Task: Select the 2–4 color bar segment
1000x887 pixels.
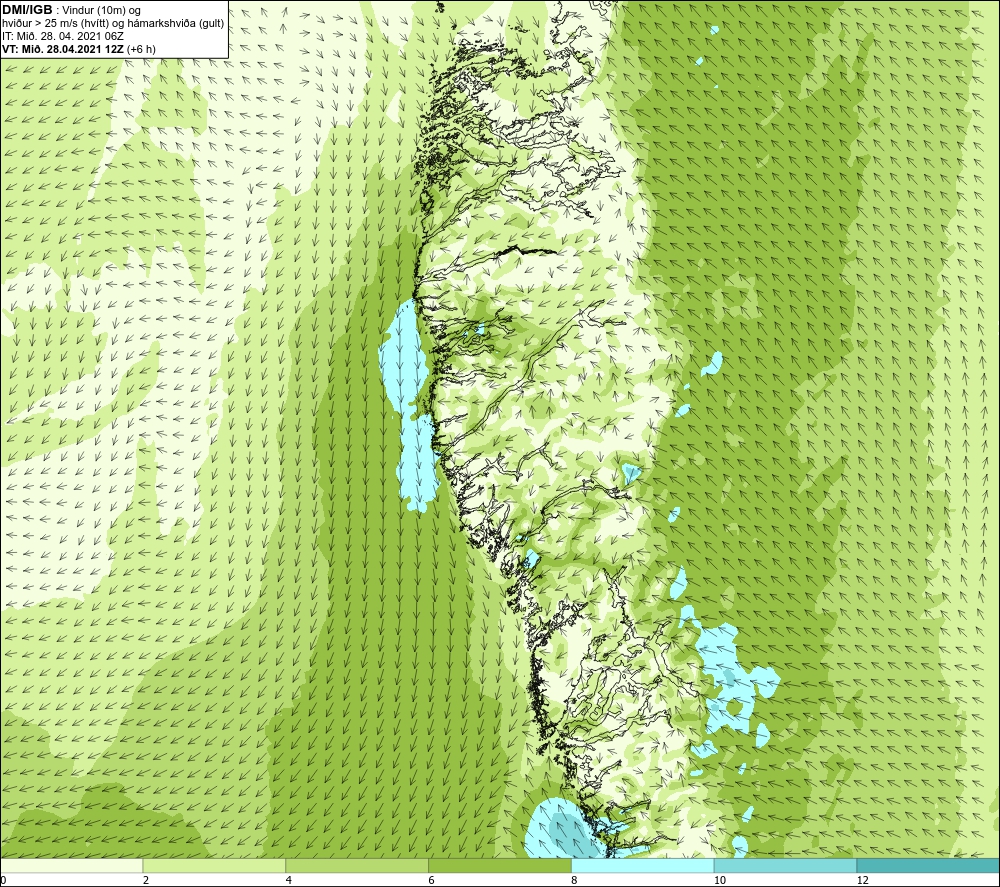Action: pos(214,865)
